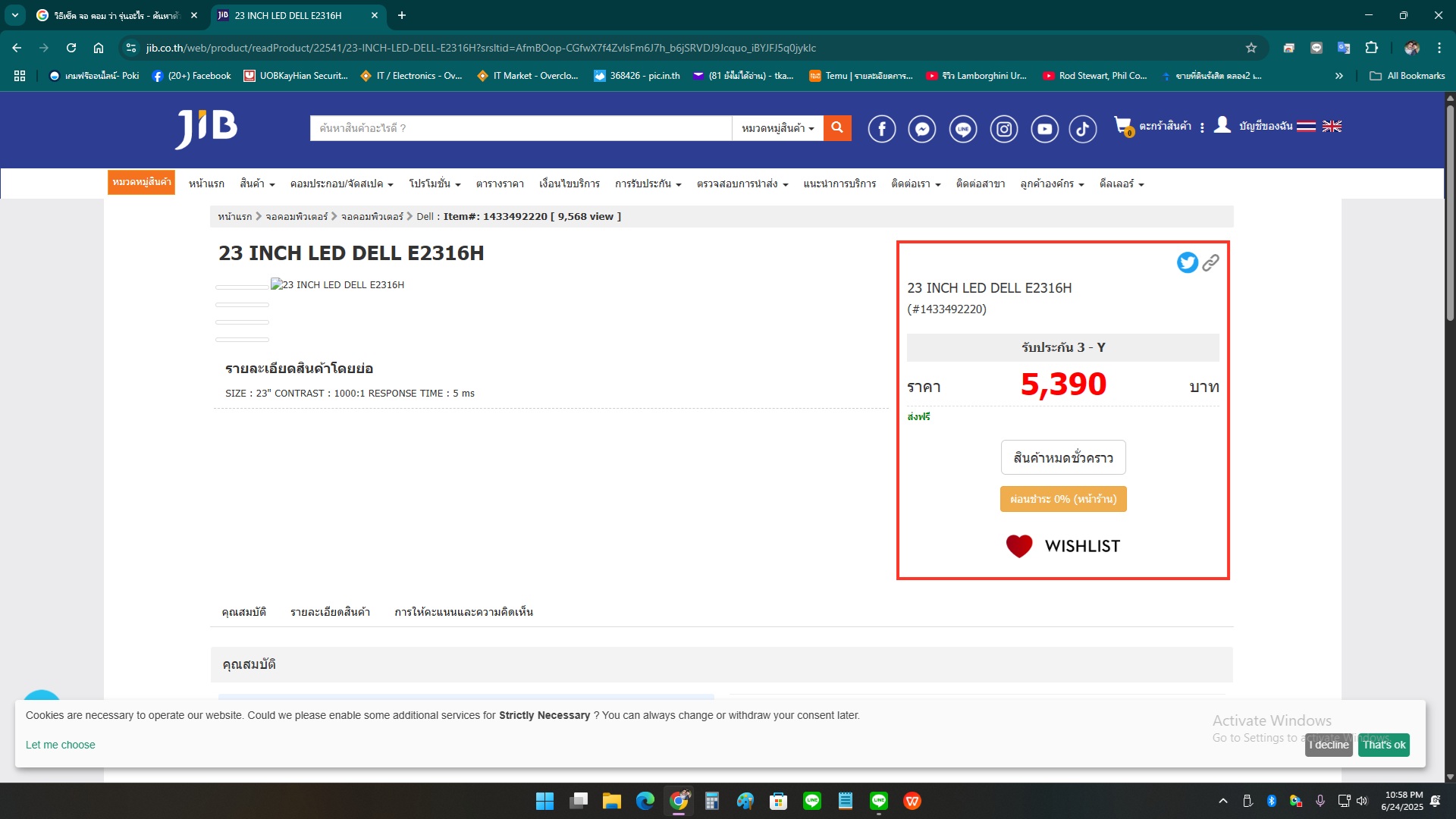Switch to คุณสมบัติ tab
Viewport: 1456px width, 819px height.
(243, 612)
